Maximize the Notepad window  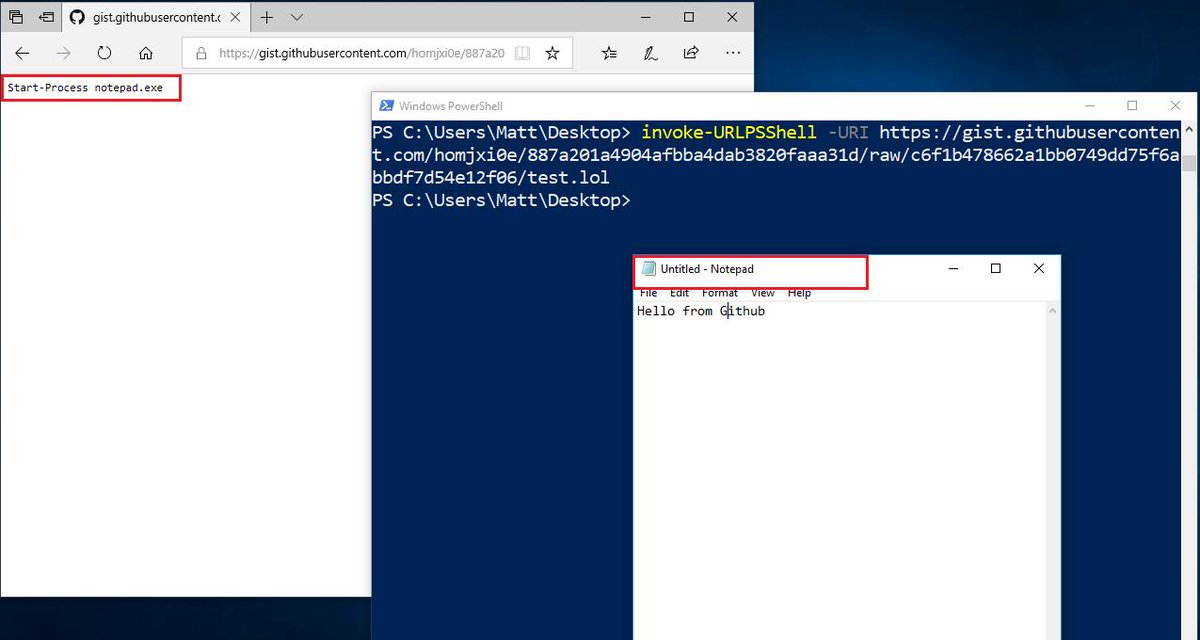pos(996,269)
